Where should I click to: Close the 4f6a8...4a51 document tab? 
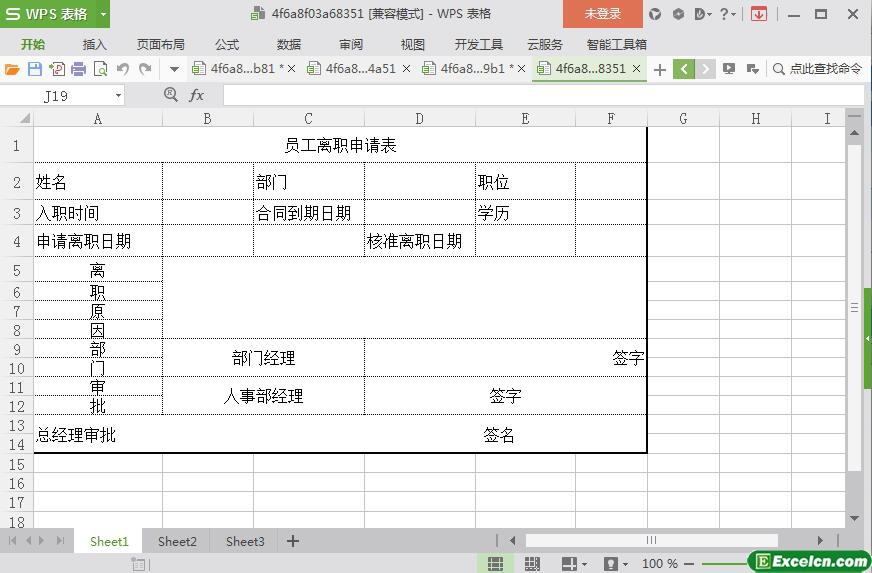pyautogui.click(x=407, y=69)
